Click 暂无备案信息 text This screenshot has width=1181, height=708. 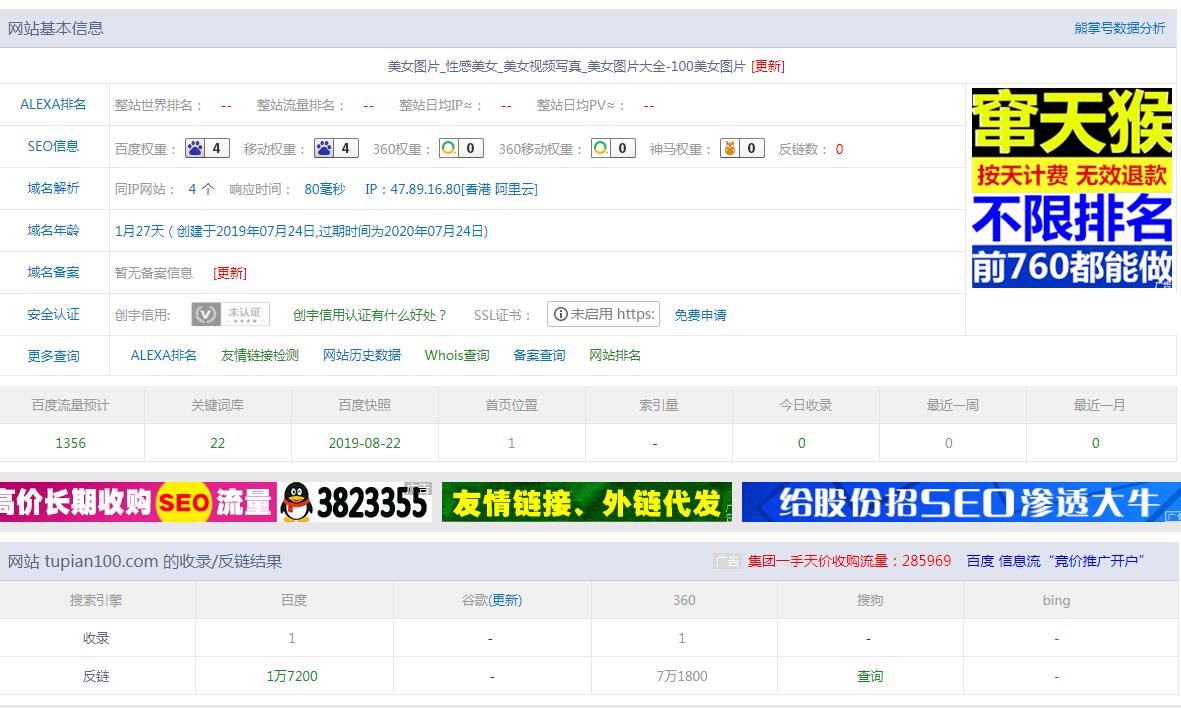tap(154, 273)
